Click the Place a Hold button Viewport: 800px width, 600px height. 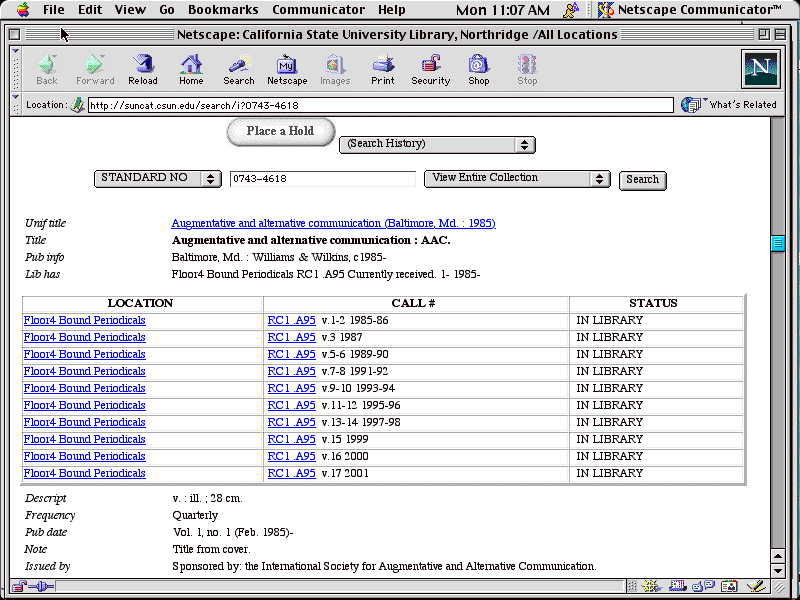coord(281,132)
